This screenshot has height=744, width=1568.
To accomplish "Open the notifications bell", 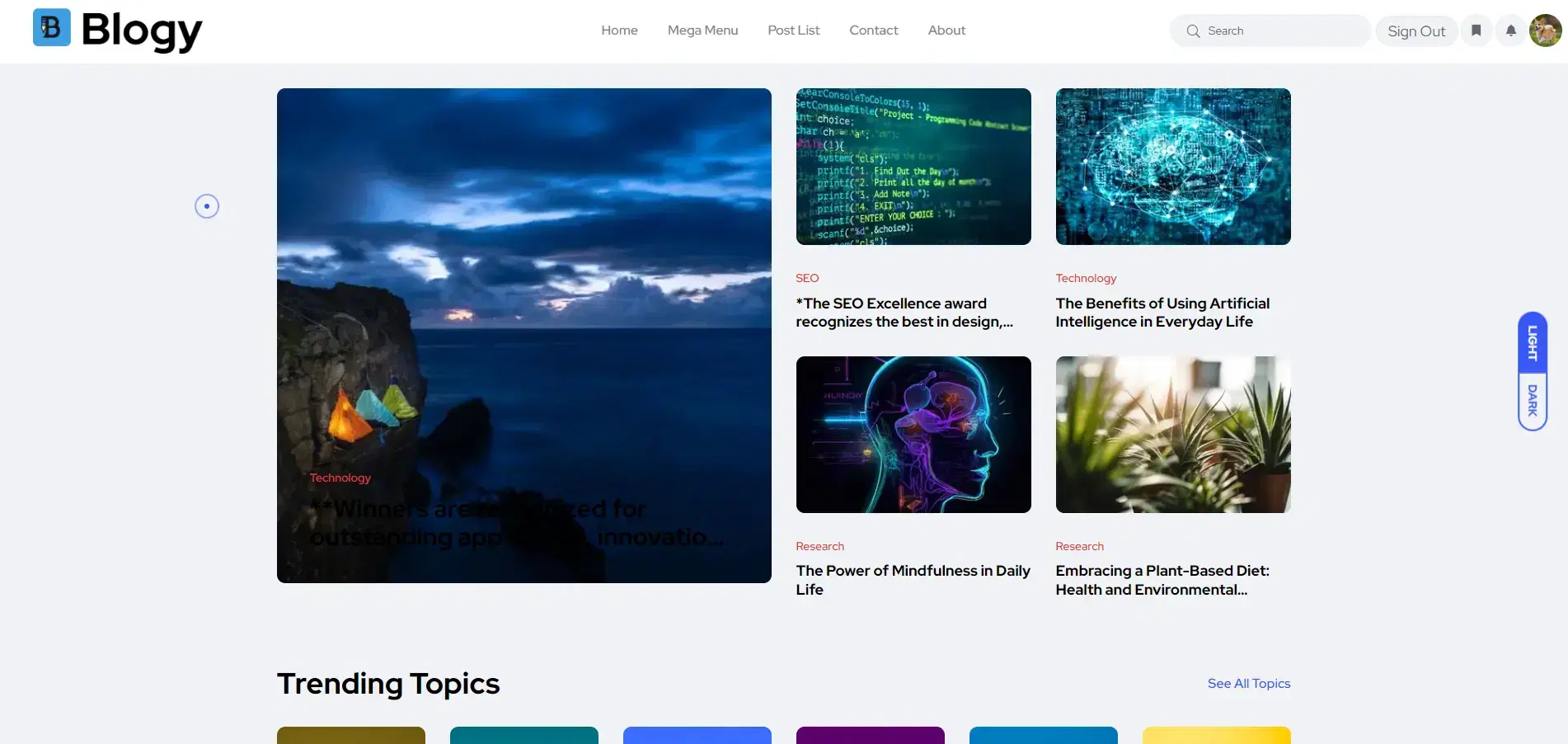I will (1511, 31).
